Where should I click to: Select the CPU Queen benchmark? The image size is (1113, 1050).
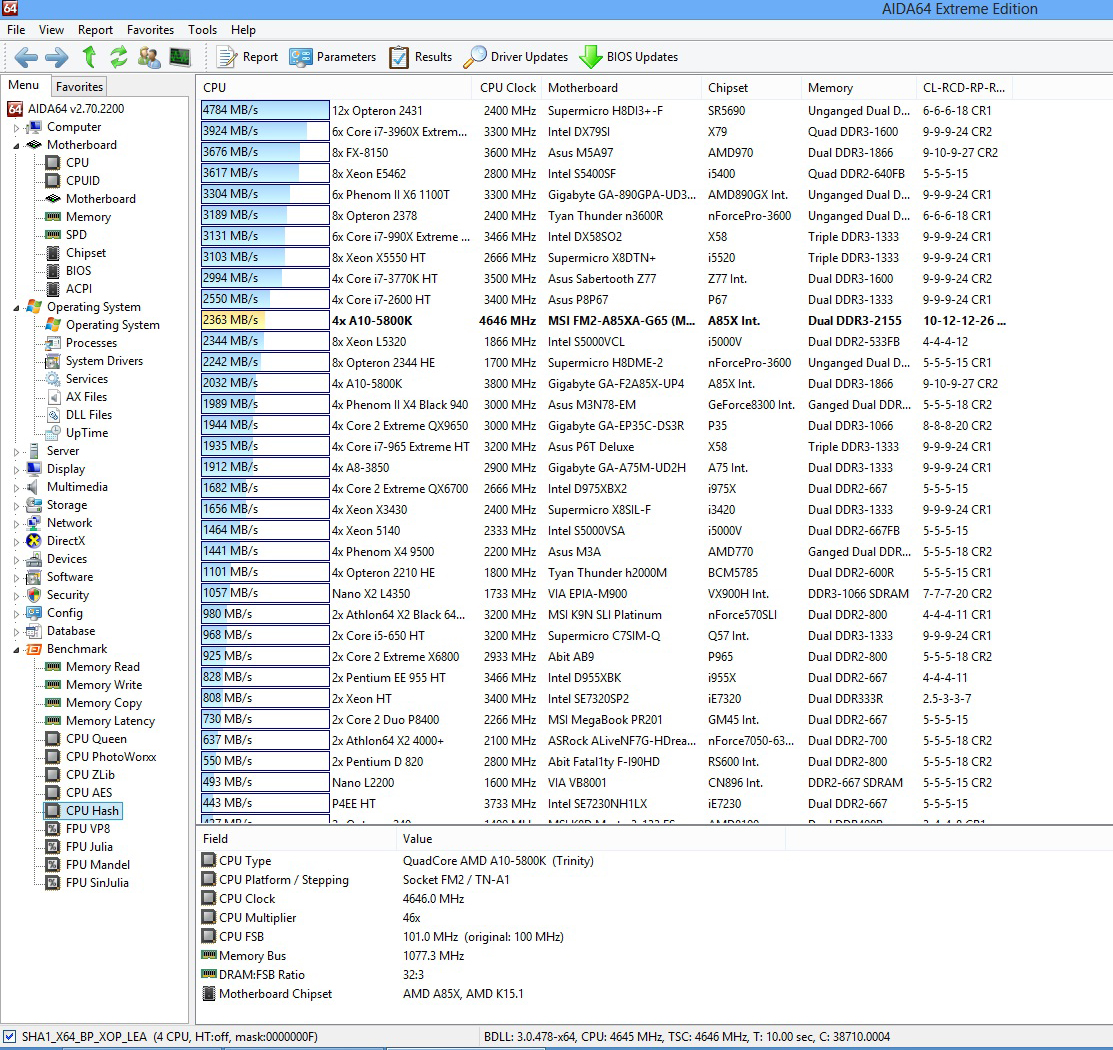click(x=96, y=738)
